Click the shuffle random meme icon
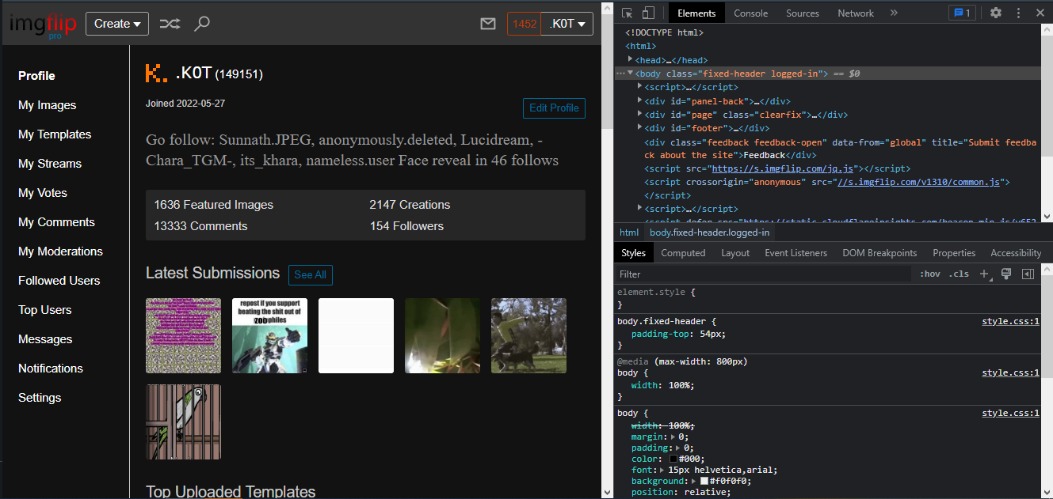 169,24
